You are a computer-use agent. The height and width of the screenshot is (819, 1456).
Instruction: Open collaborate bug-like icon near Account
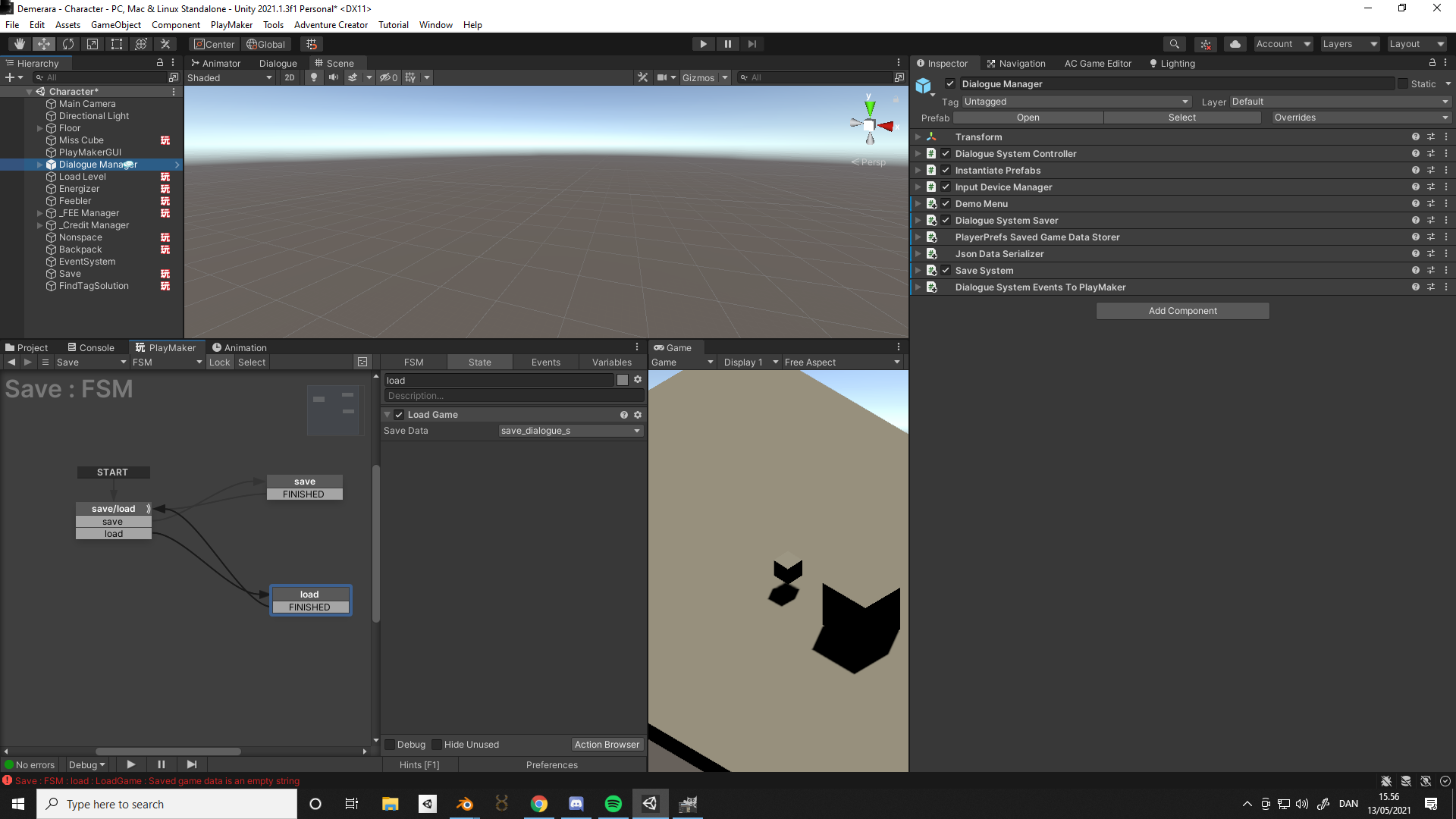(x=1205, y=44)
